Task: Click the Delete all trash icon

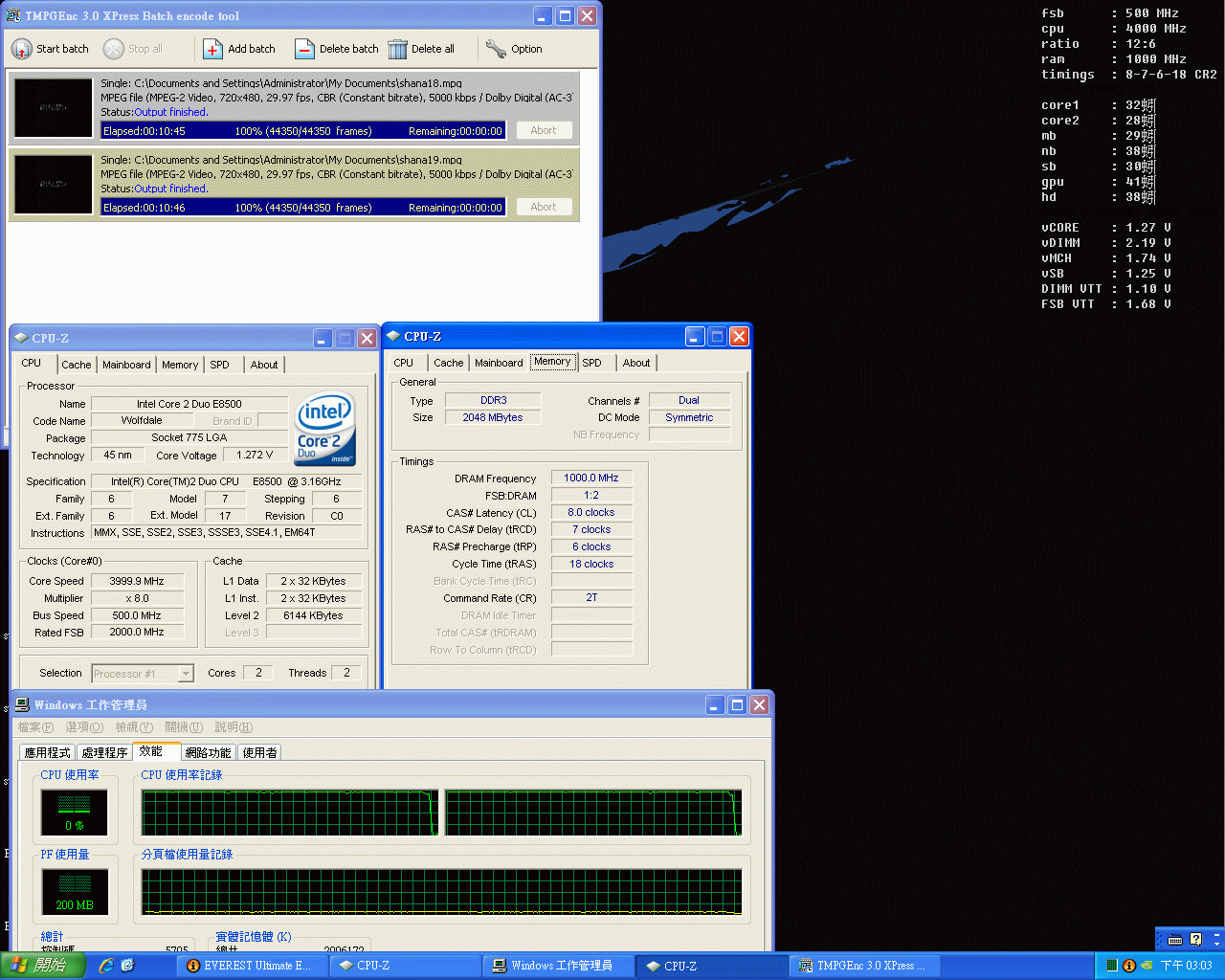Action: [x=398, y=49]
